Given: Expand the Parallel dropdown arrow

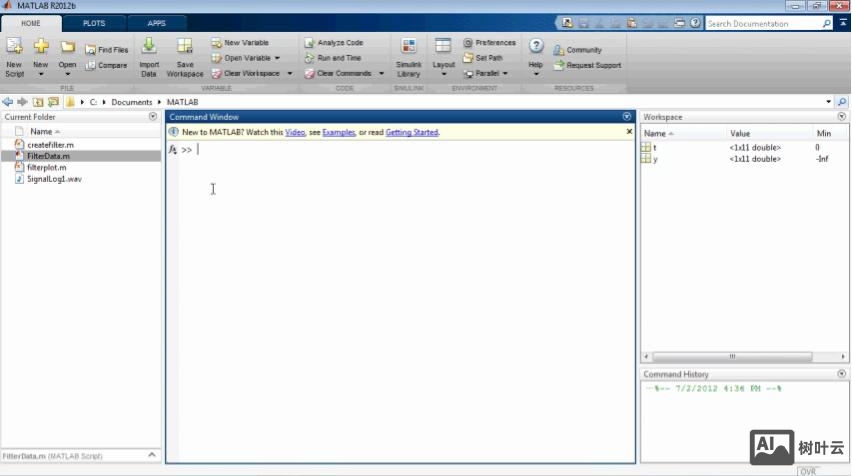Looking at the screenshot, I should click(x=505, y=73).
